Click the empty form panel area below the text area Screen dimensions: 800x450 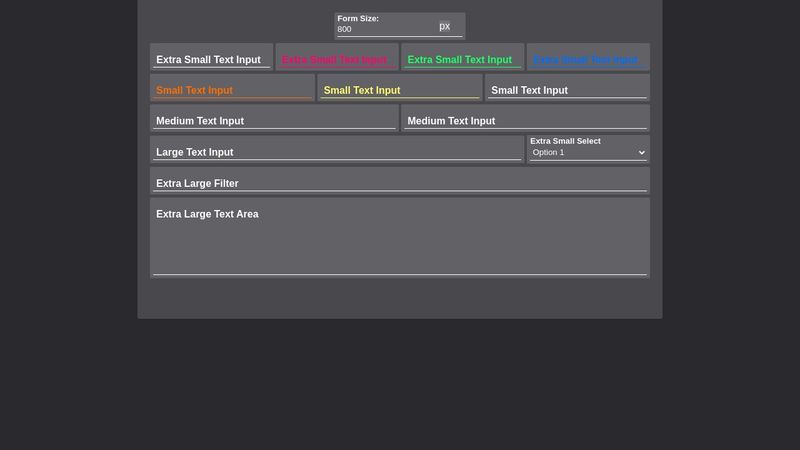399,298
